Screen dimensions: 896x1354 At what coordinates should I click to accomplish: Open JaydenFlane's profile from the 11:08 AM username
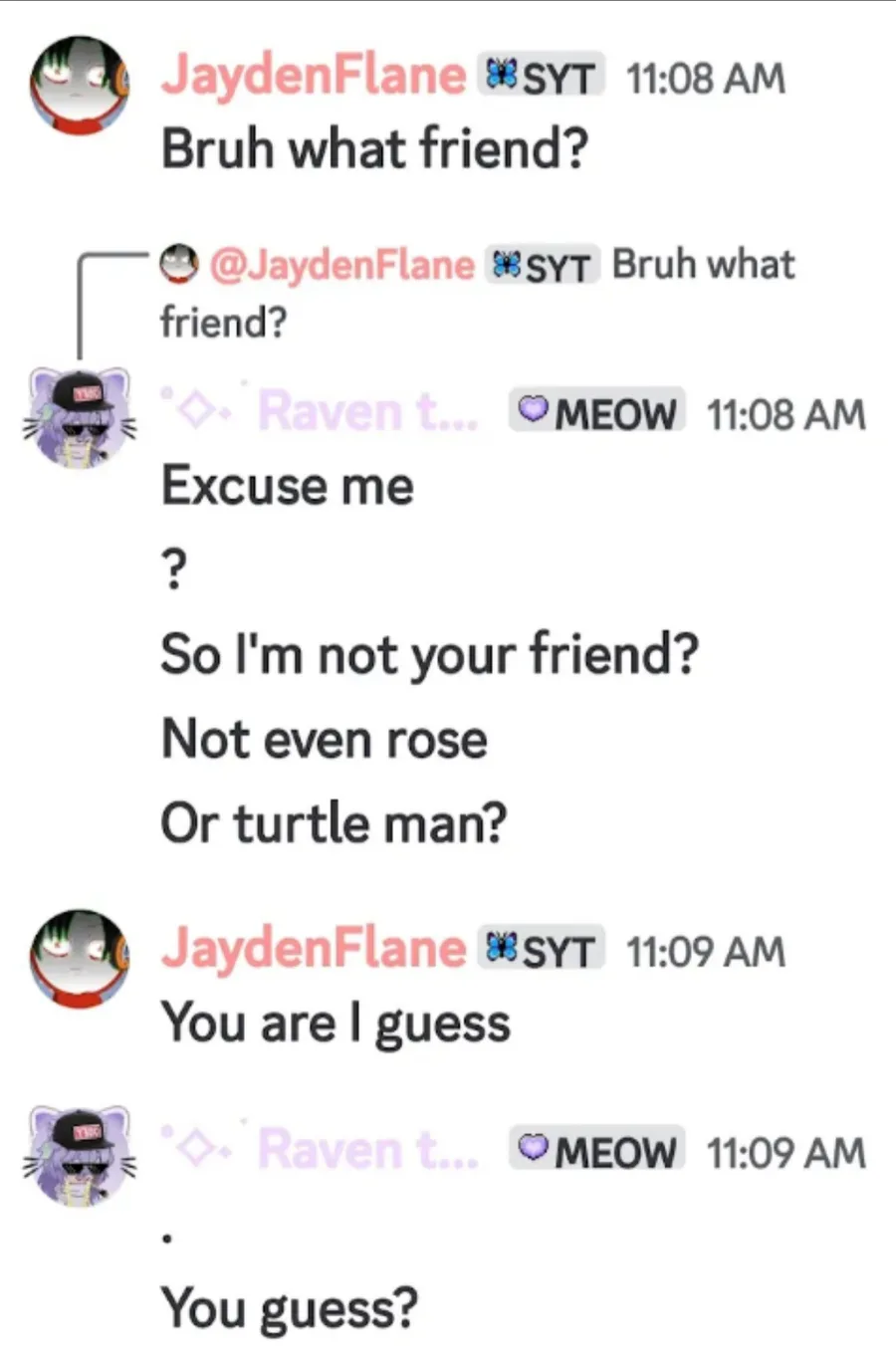tap(314, 76)
